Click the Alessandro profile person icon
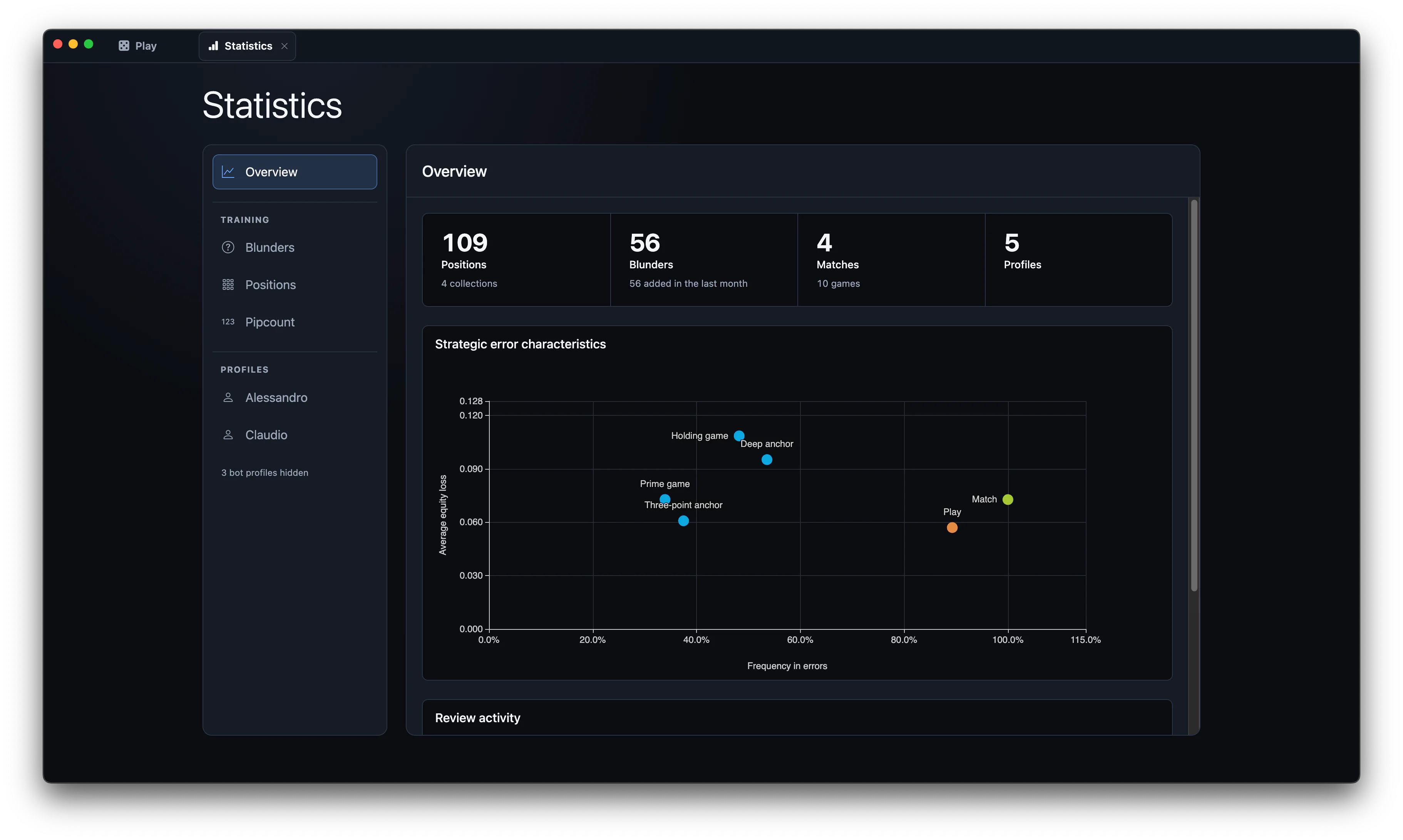1403x840 pixels. (x=228, y=398)
